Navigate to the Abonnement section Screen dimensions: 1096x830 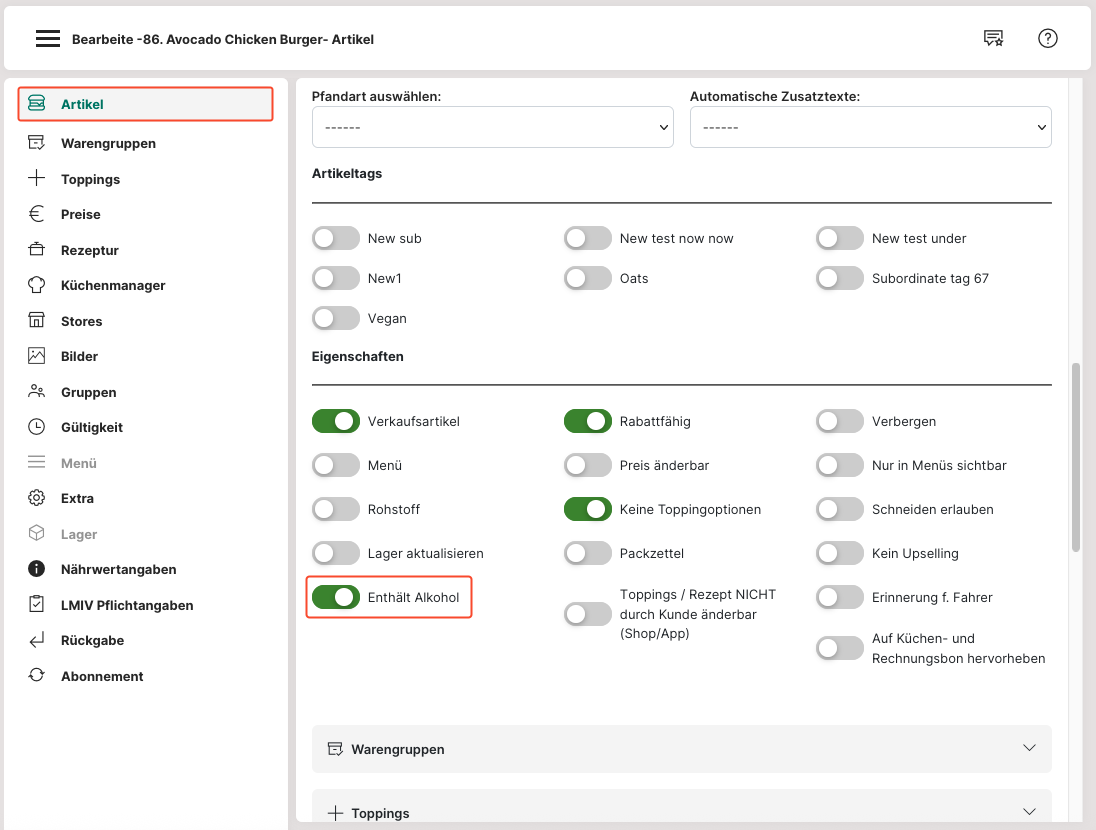(x=102, y=676)
